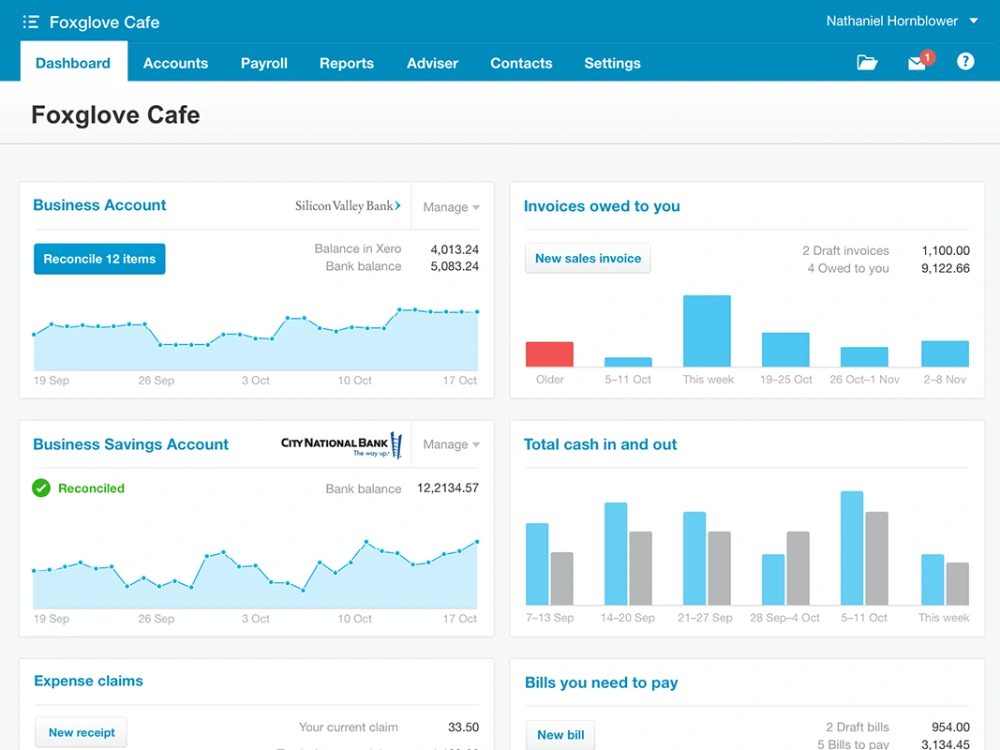
Task: Open the Settings menu
Action: (x=612, y=63)
